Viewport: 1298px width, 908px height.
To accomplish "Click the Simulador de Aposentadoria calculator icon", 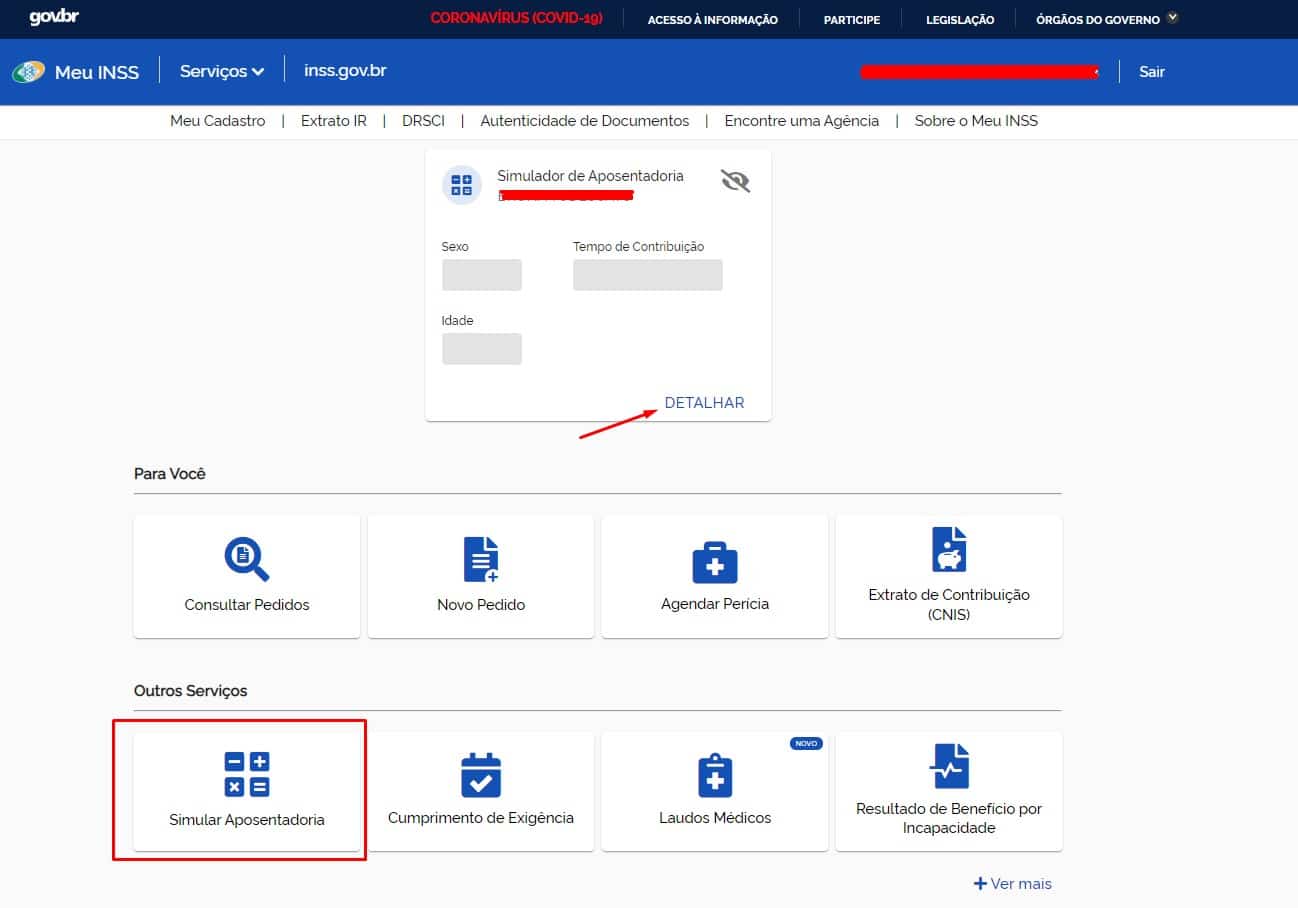I will tap(462, 185).
